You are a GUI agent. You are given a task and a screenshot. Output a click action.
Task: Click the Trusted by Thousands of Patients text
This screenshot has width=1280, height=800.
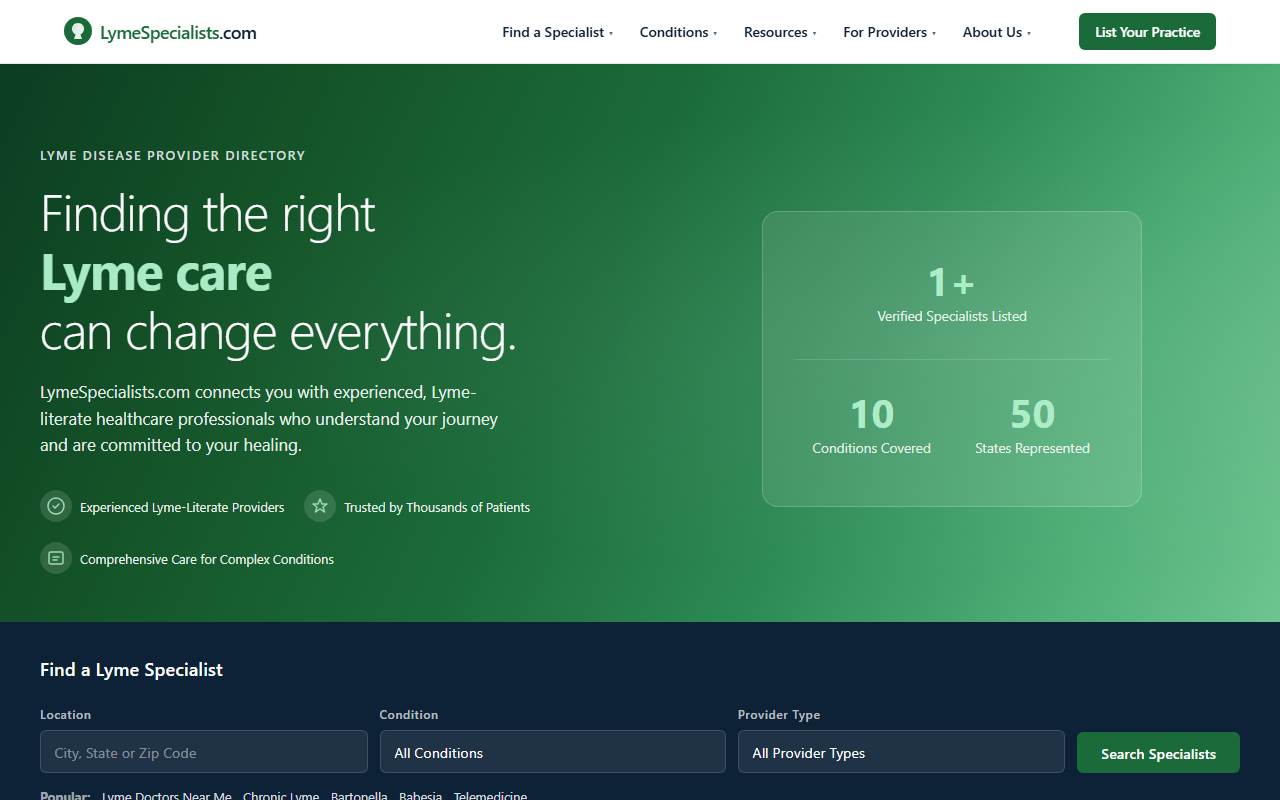pos(437,507)
